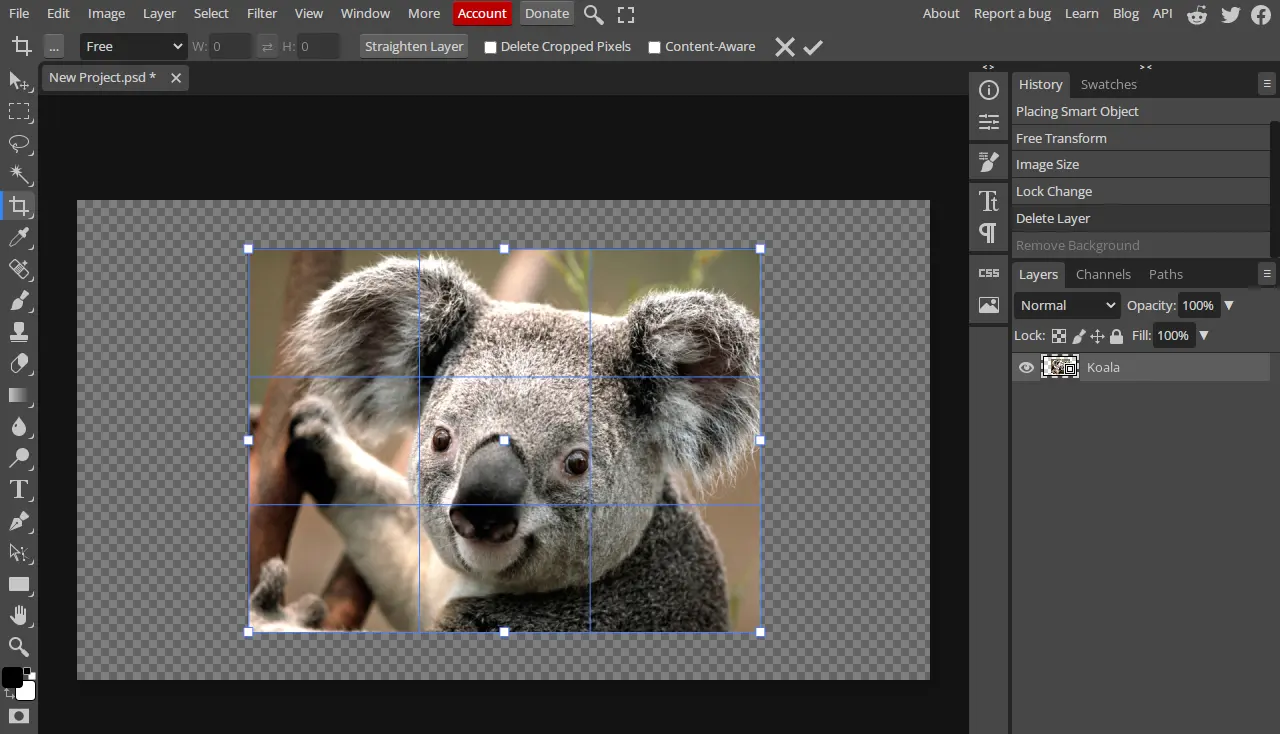Select the Eraser tool
The image size is (1280, 734).
[19, 363]
